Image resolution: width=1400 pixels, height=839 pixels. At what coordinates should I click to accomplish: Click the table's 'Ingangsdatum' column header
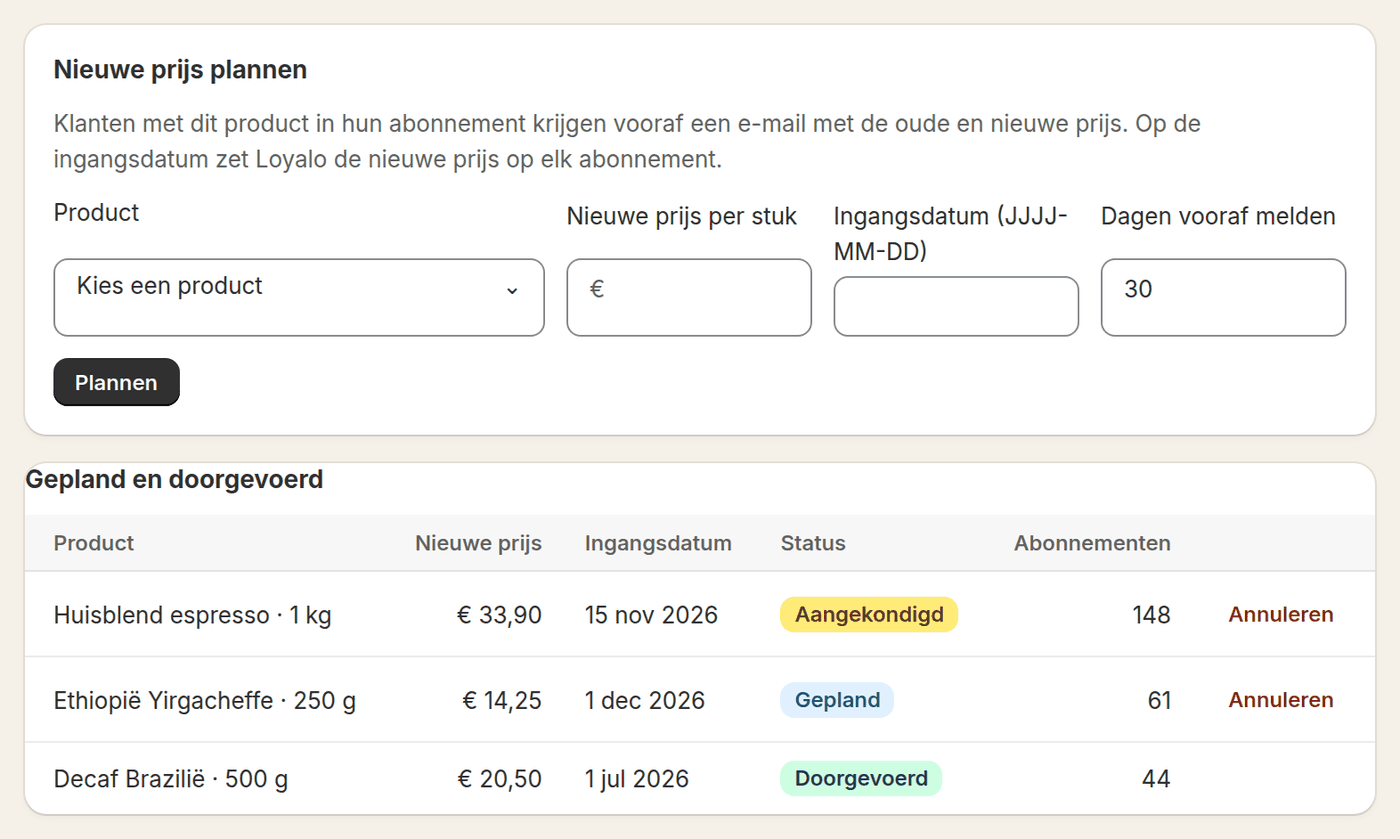pos(658,543)
